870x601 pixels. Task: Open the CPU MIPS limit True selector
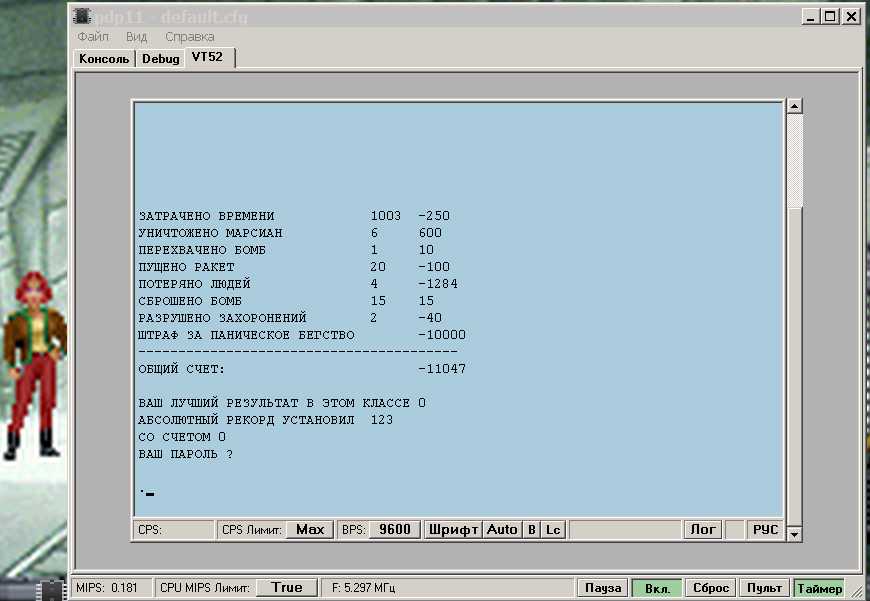(286, 588)
